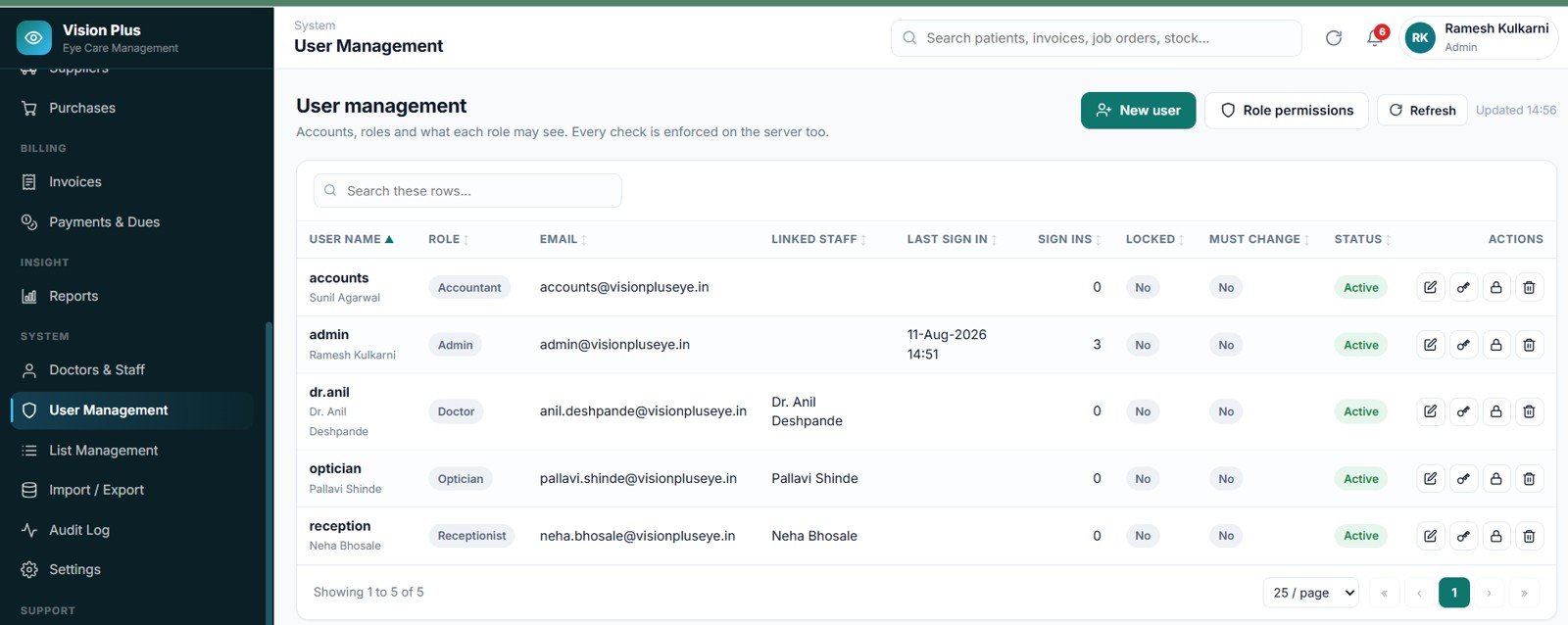
Task: Go to next page arrow
Action: [x=1489, y=593]
